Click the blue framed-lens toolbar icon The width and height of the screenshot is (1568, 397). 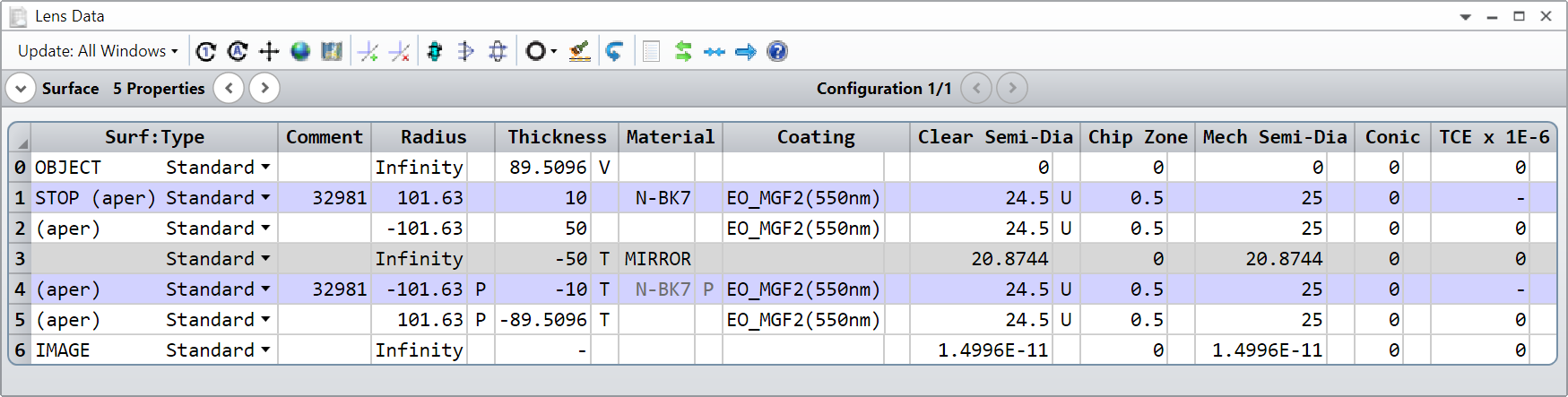click(x=498, y=52)
